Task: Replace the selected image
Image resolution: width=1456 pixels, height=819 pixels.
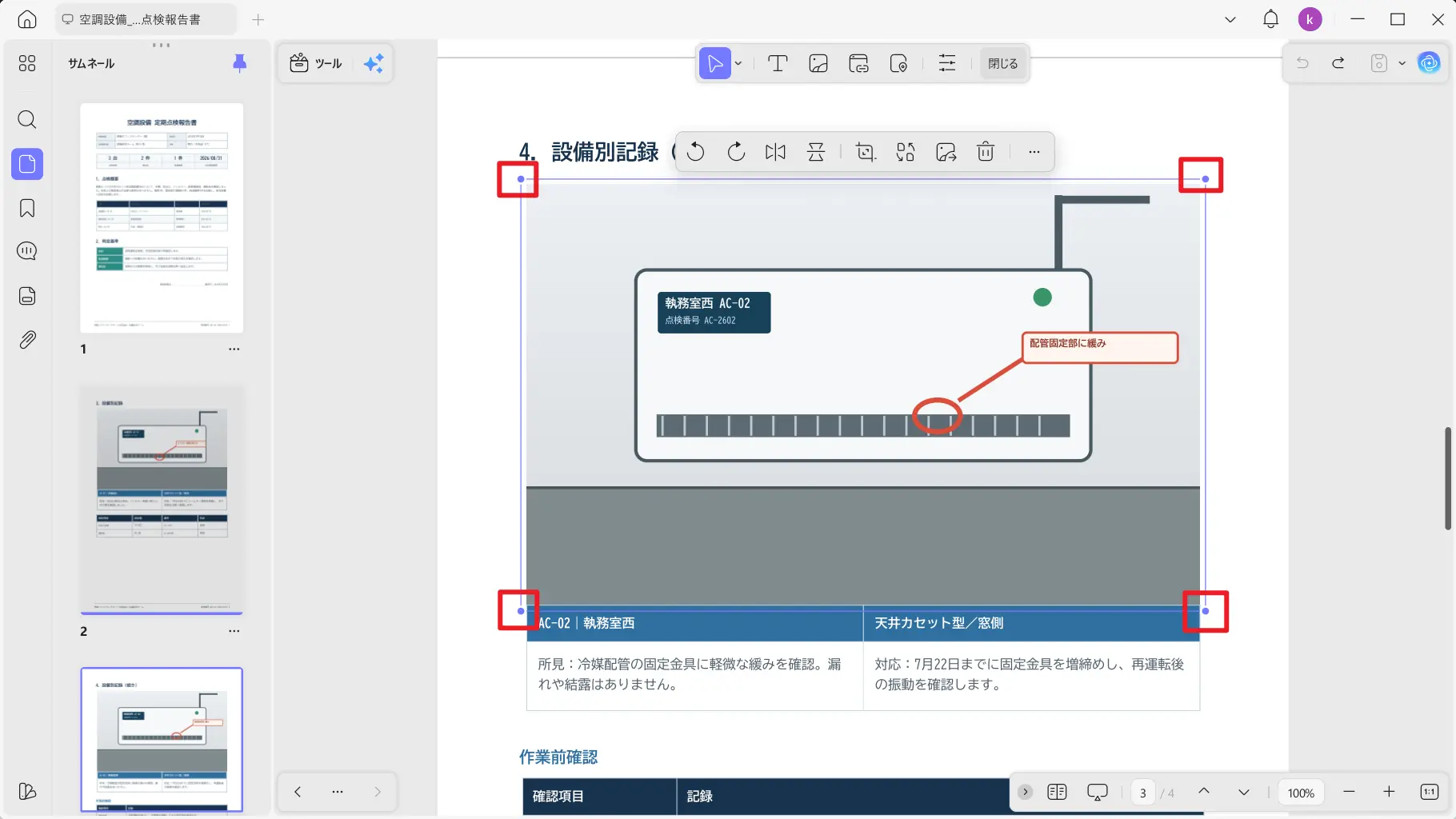Action: click(x=906, y=152)
